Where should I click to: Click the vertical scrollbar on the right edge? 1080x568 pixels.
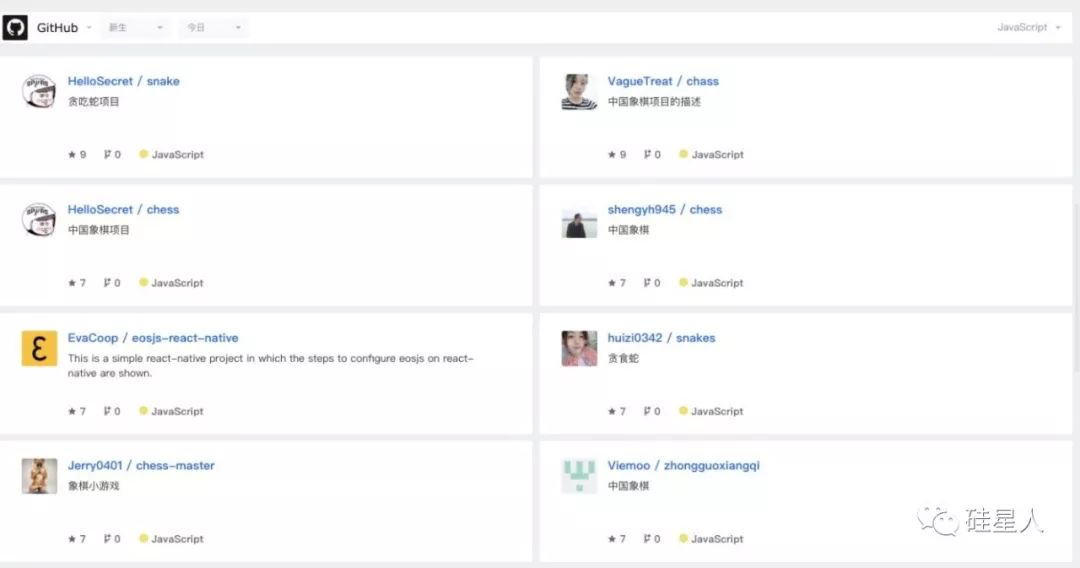[x=1077, y=289]
